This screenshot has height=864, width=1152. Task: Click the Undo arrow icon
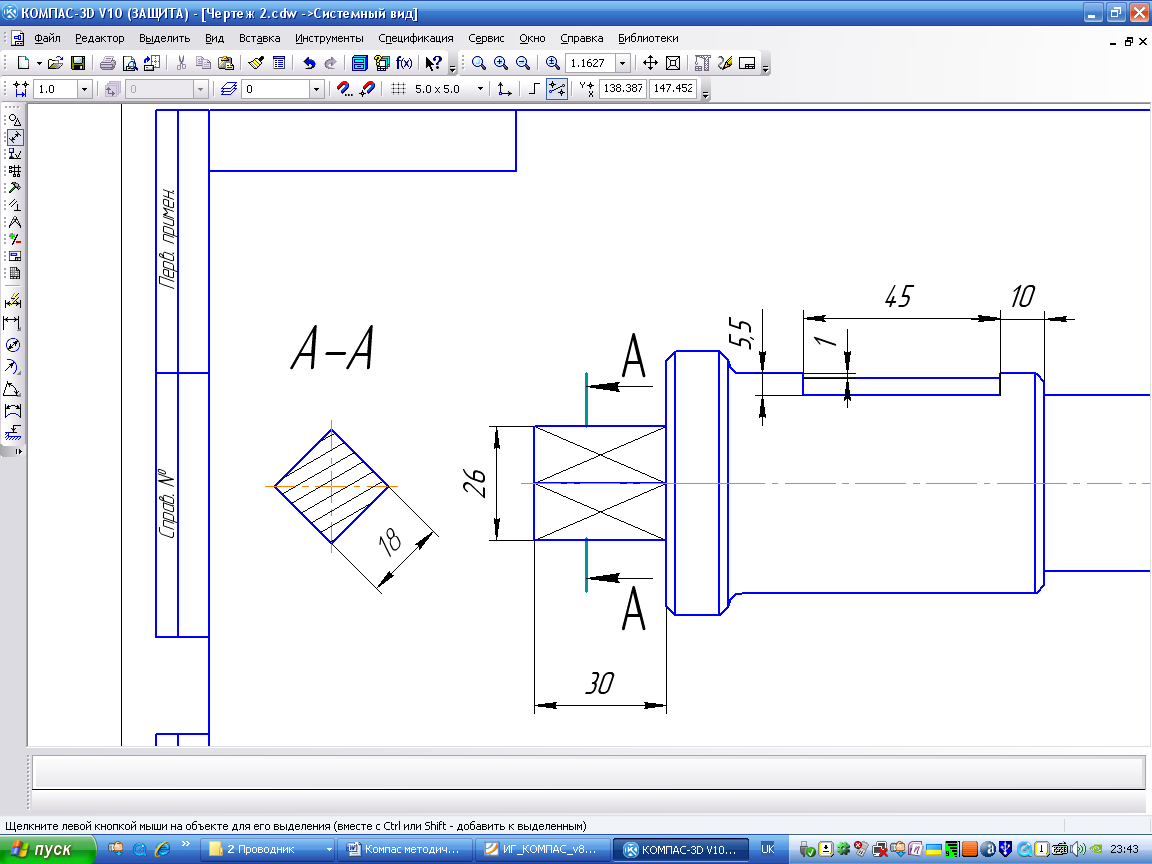[x=309, y=63]
